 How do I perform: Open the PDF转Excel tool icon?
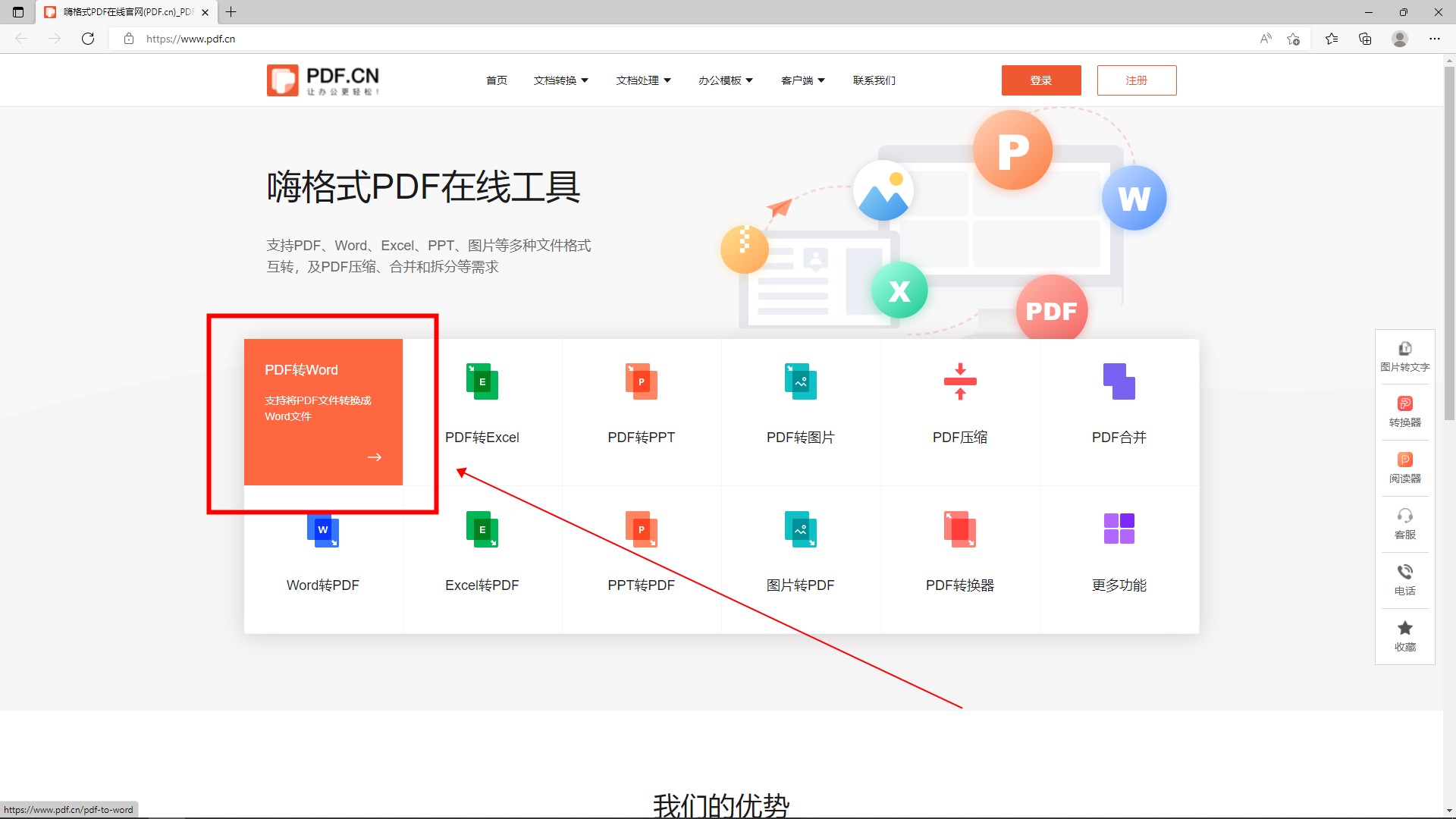click(x=482, y=381)
